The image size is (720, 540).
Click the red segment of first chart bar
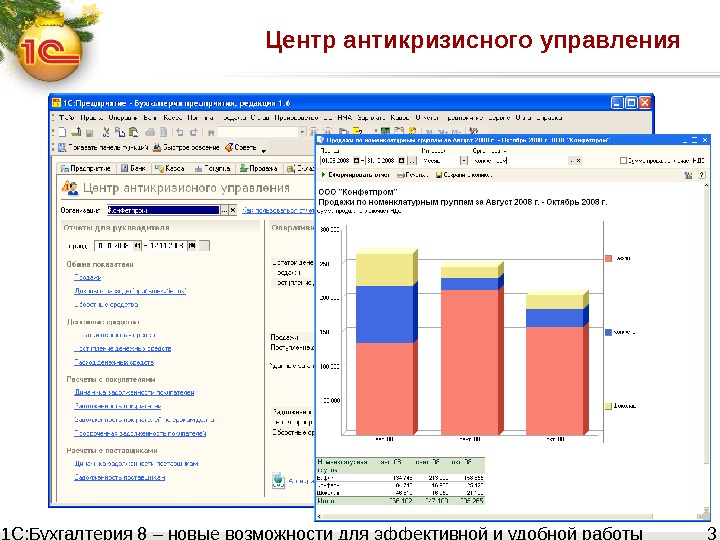[385, 388]
